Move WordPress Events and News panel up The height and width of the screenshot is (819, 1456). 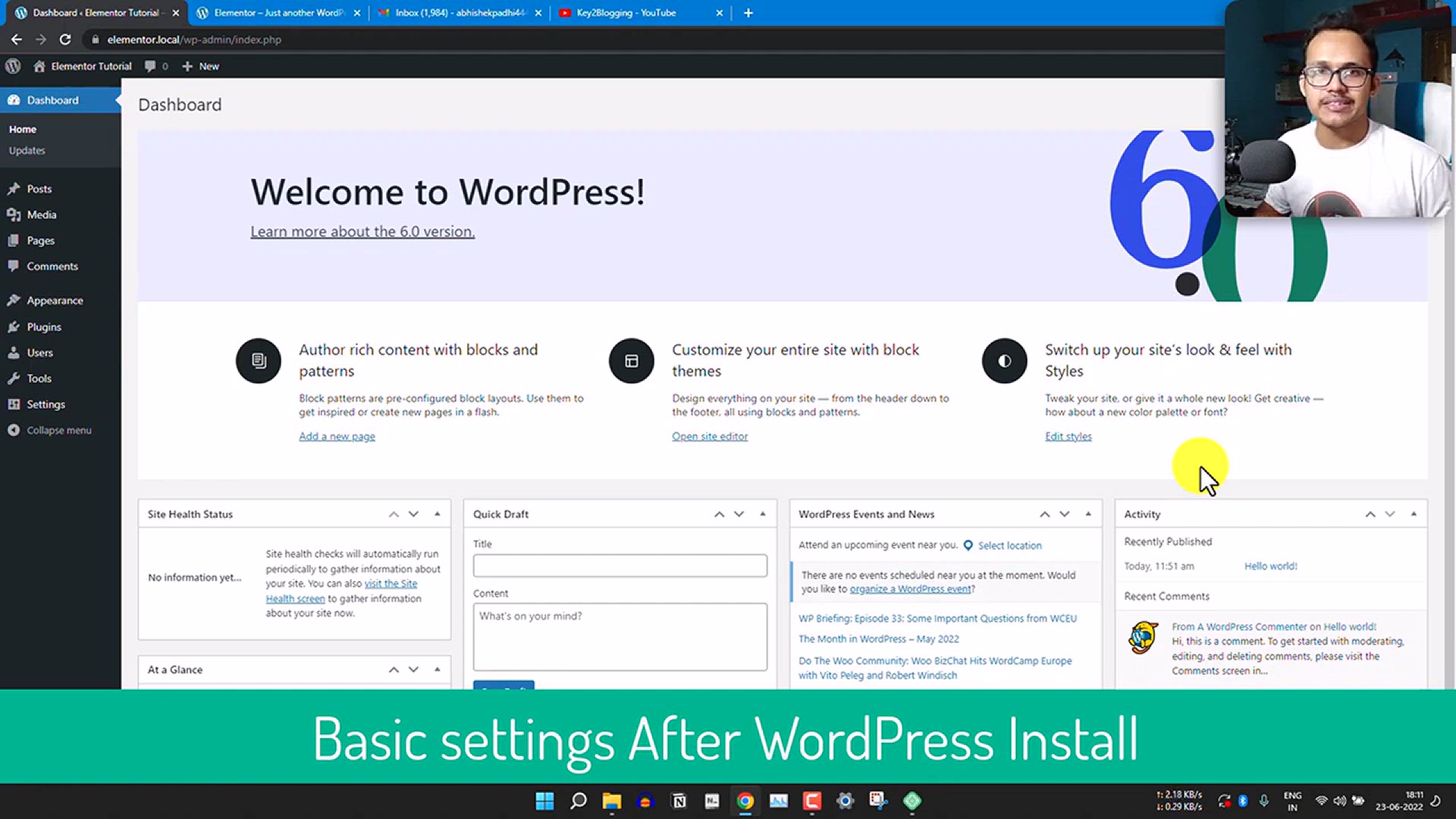[x=1044, y=514]
